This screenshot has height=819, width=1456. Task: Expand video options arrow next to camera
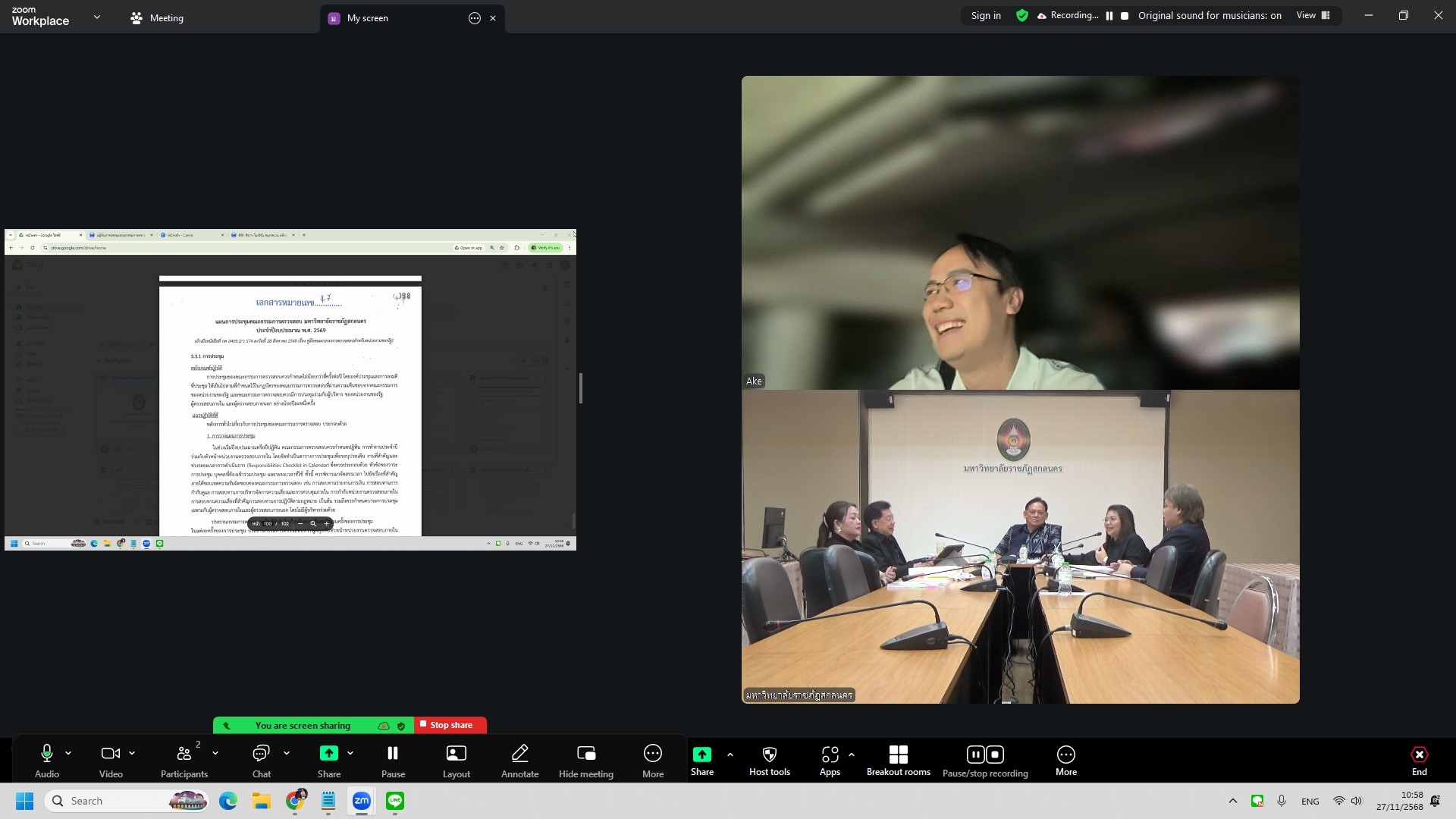[x=132, y=753]
